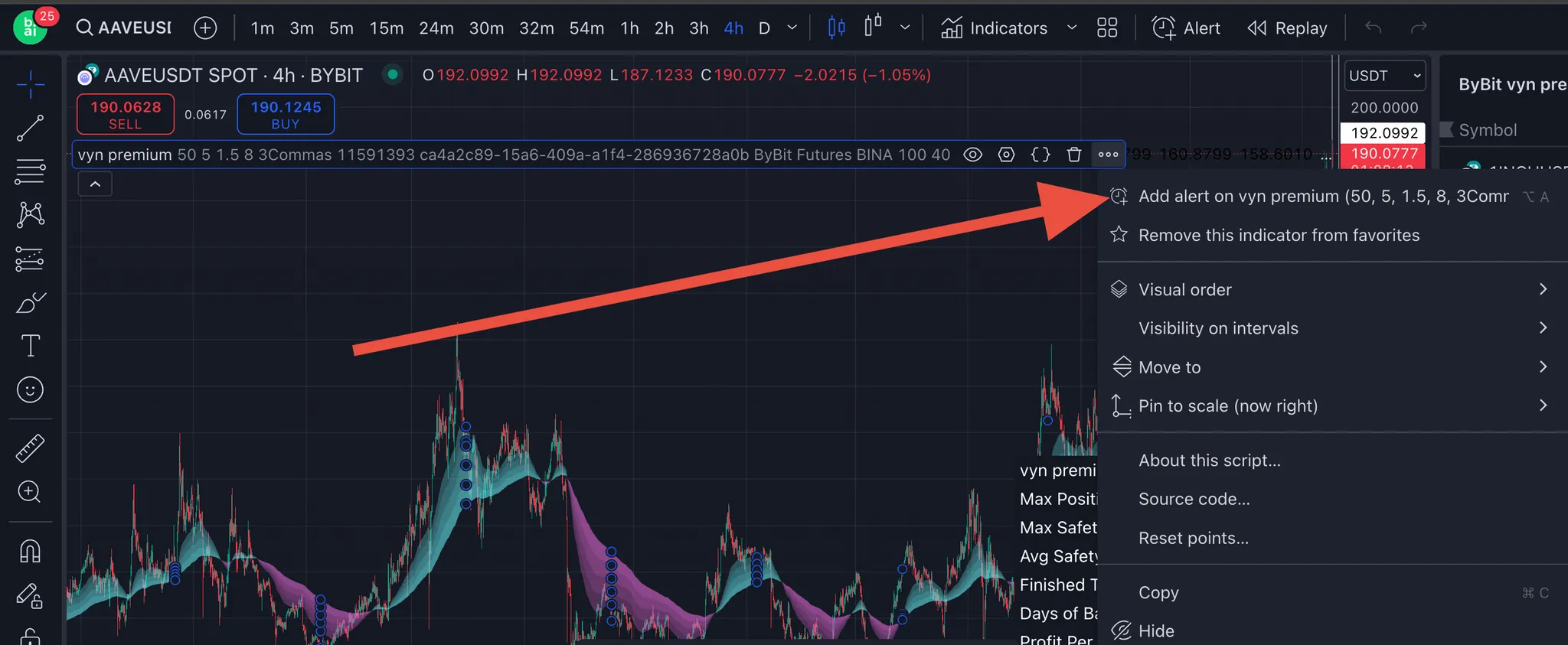Switch chart interval to 1h

pos(629,28)
